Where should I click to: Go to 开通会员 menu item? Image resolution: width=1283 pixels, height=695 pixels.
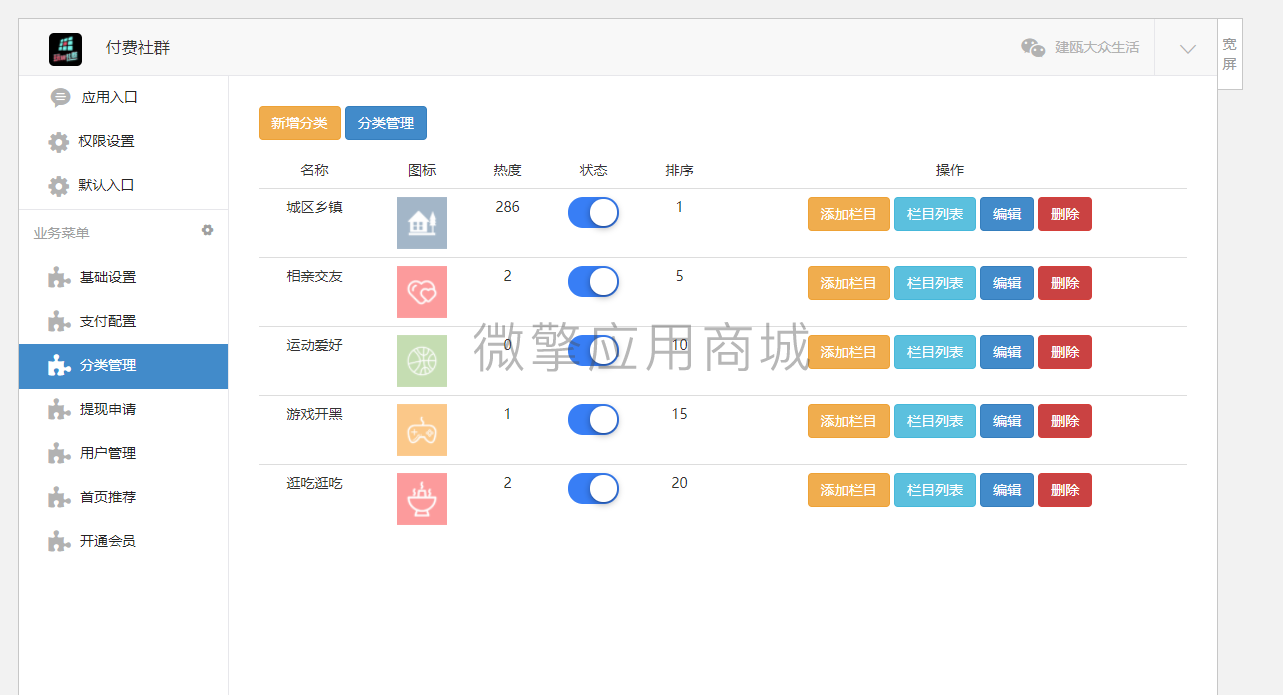pyautogui.click(x=123, y=541)
